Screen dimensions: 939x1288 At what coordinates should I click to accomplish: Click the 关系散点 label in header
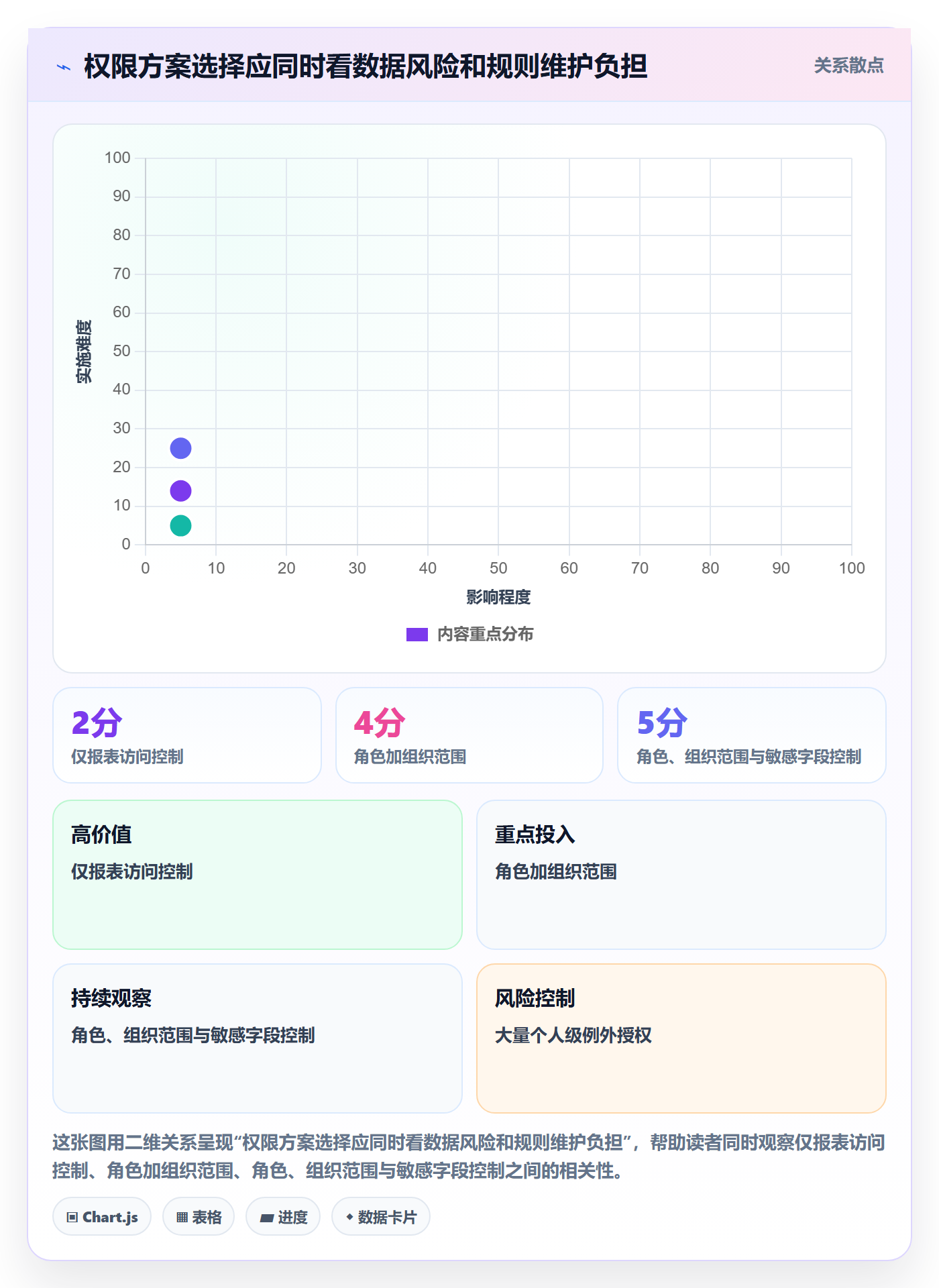tap(848, 66)
